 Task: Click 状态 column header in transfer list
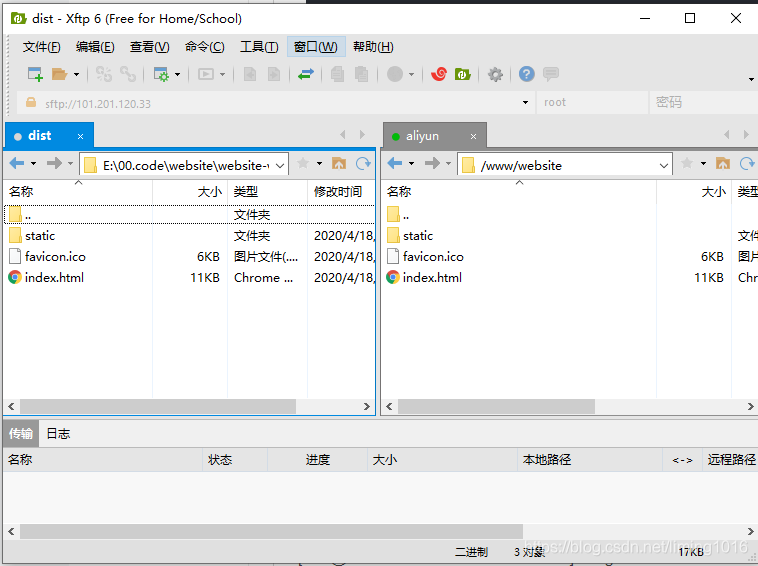point(234,460)
